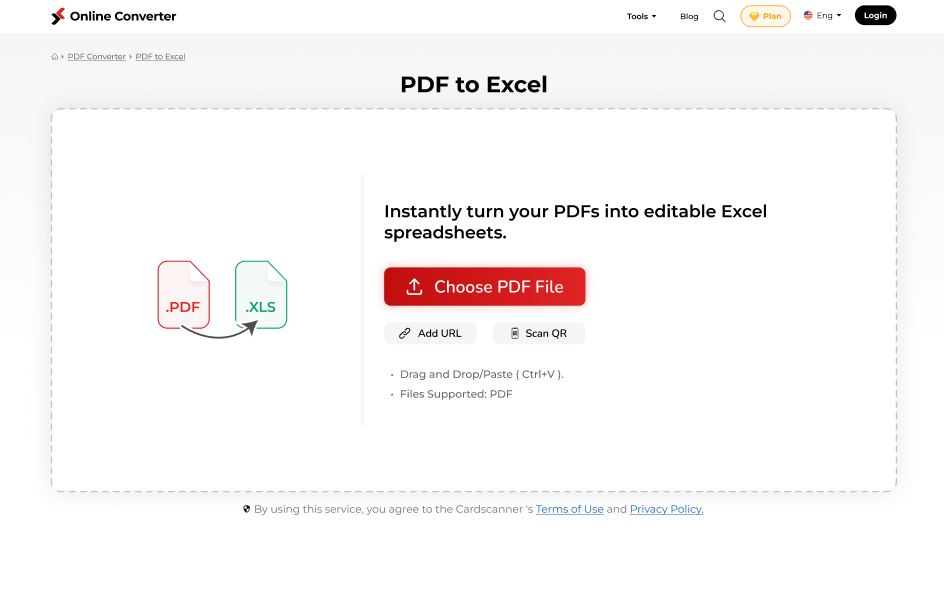Click the .PDF file icon illustration
The width and height of the screenshot is (944, 597).
click(183, 295)
